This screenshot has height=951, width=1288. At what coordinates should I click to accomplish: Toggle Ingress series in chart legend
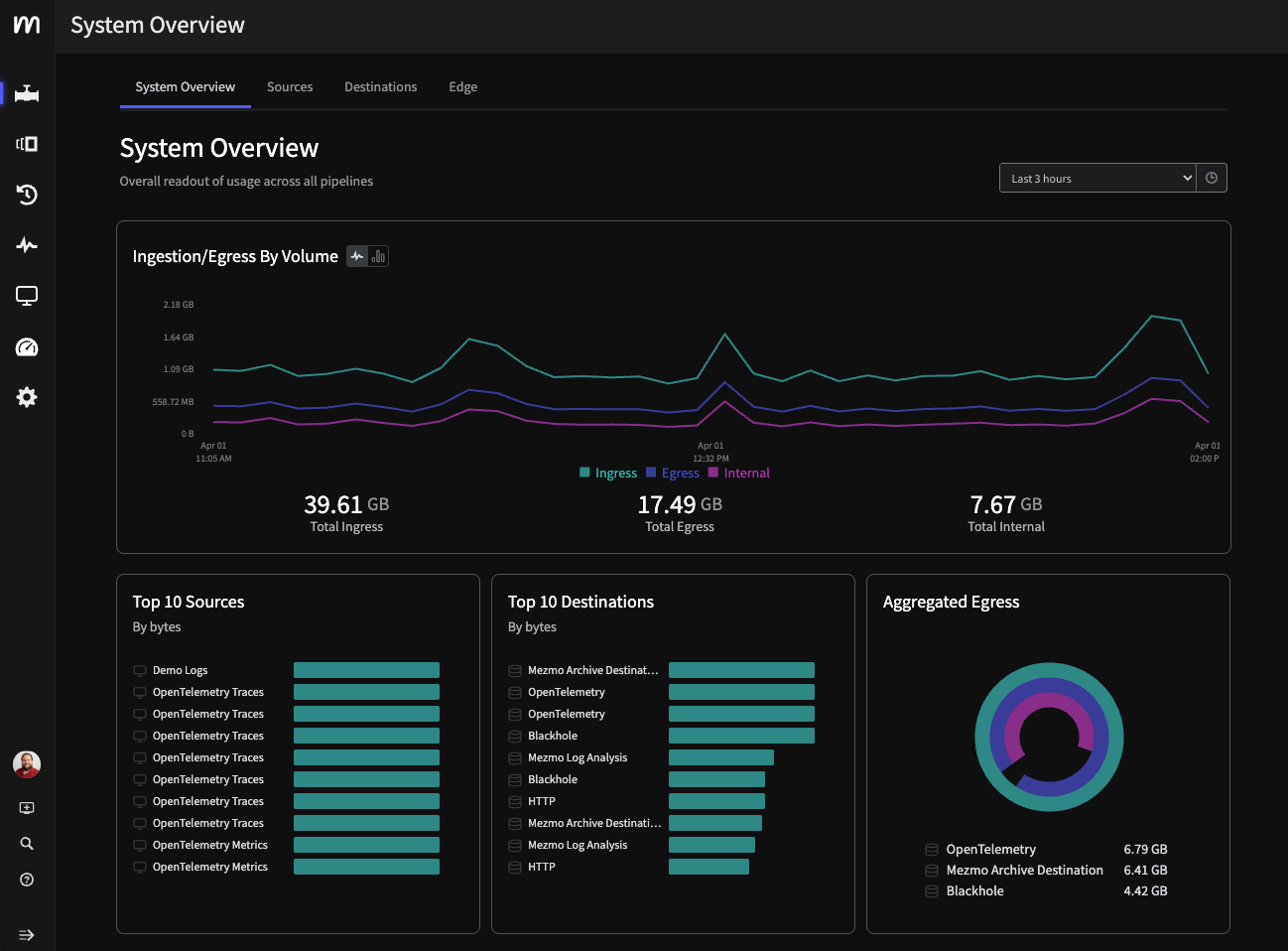(x=615, y=474)
